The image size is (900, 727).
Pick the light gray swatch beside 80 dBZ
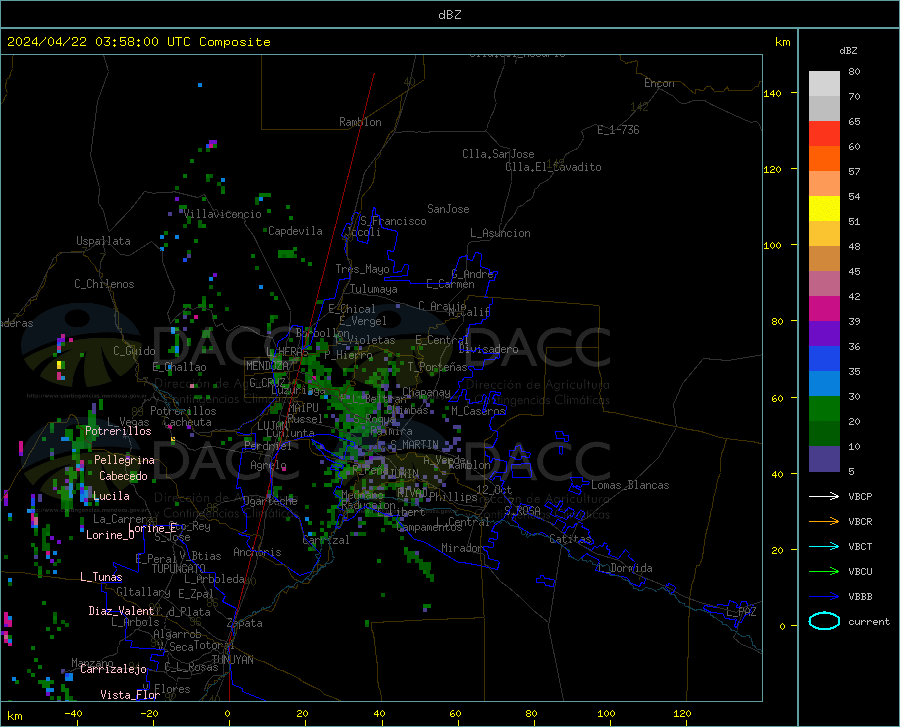click(x=824, y=84)
